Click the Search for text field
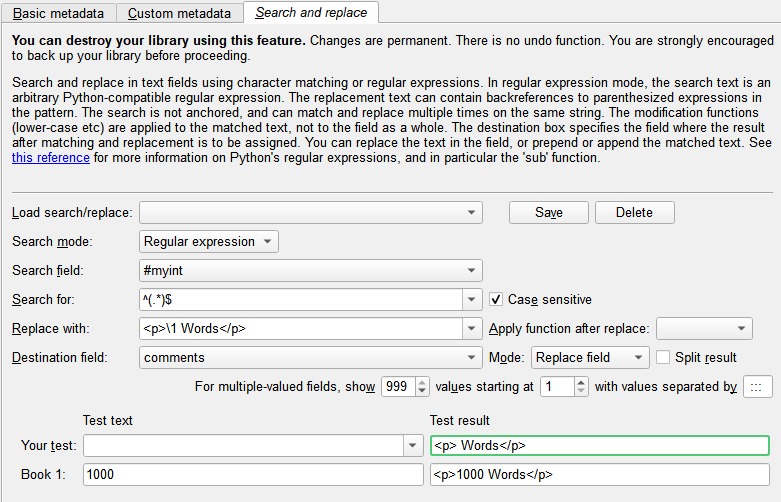This screenshot has height=502, width=781. pos(301,299)
